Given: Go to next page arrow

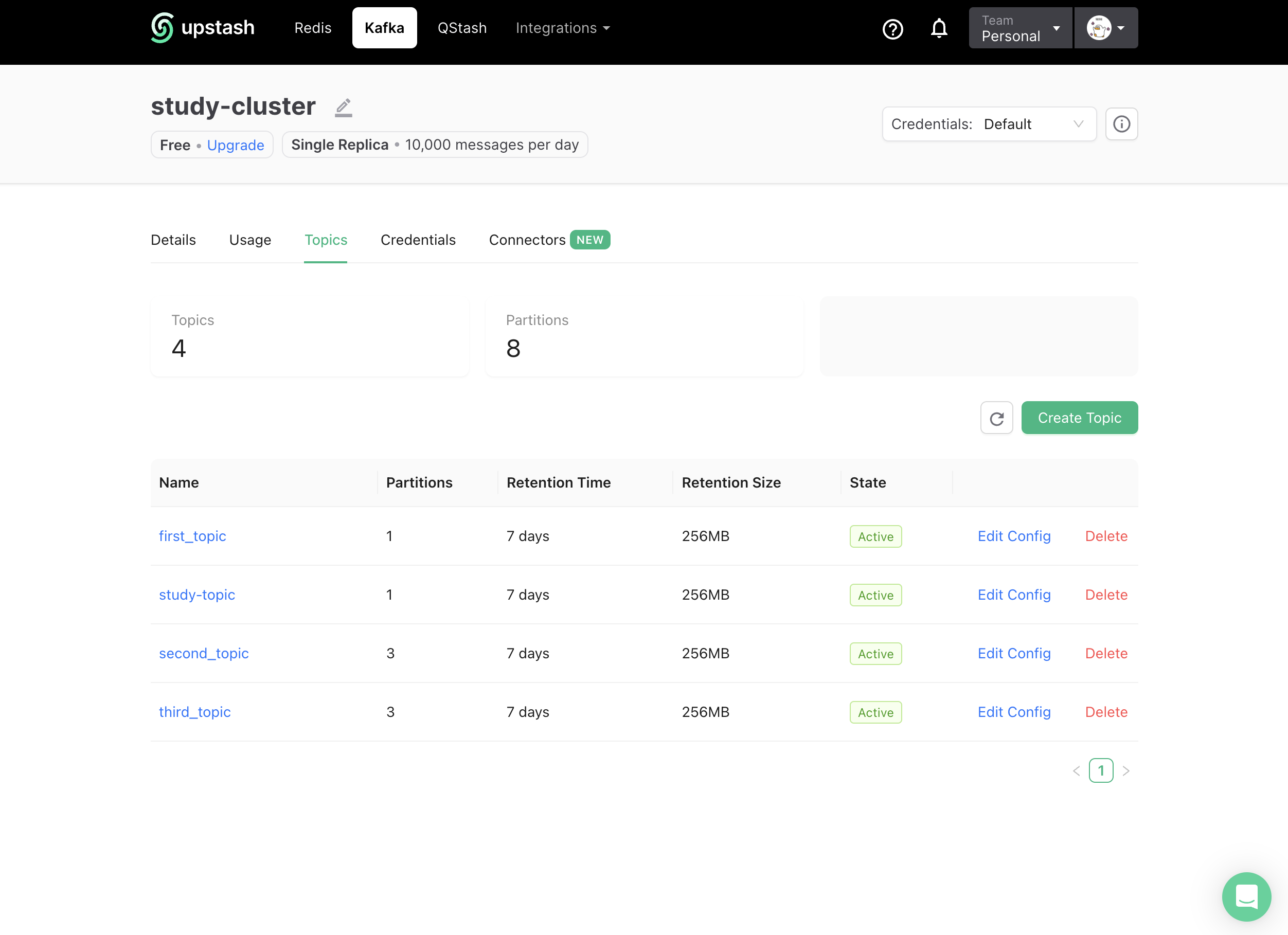Looking at the screenshot, I should click(x=1125, y=770).
